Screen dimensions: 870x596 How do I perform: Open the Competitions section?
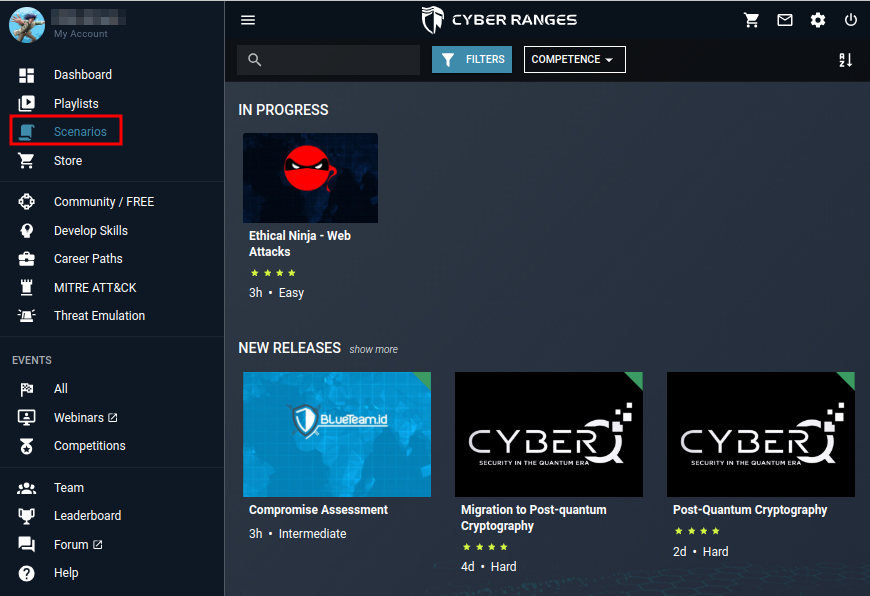point(89,446)
